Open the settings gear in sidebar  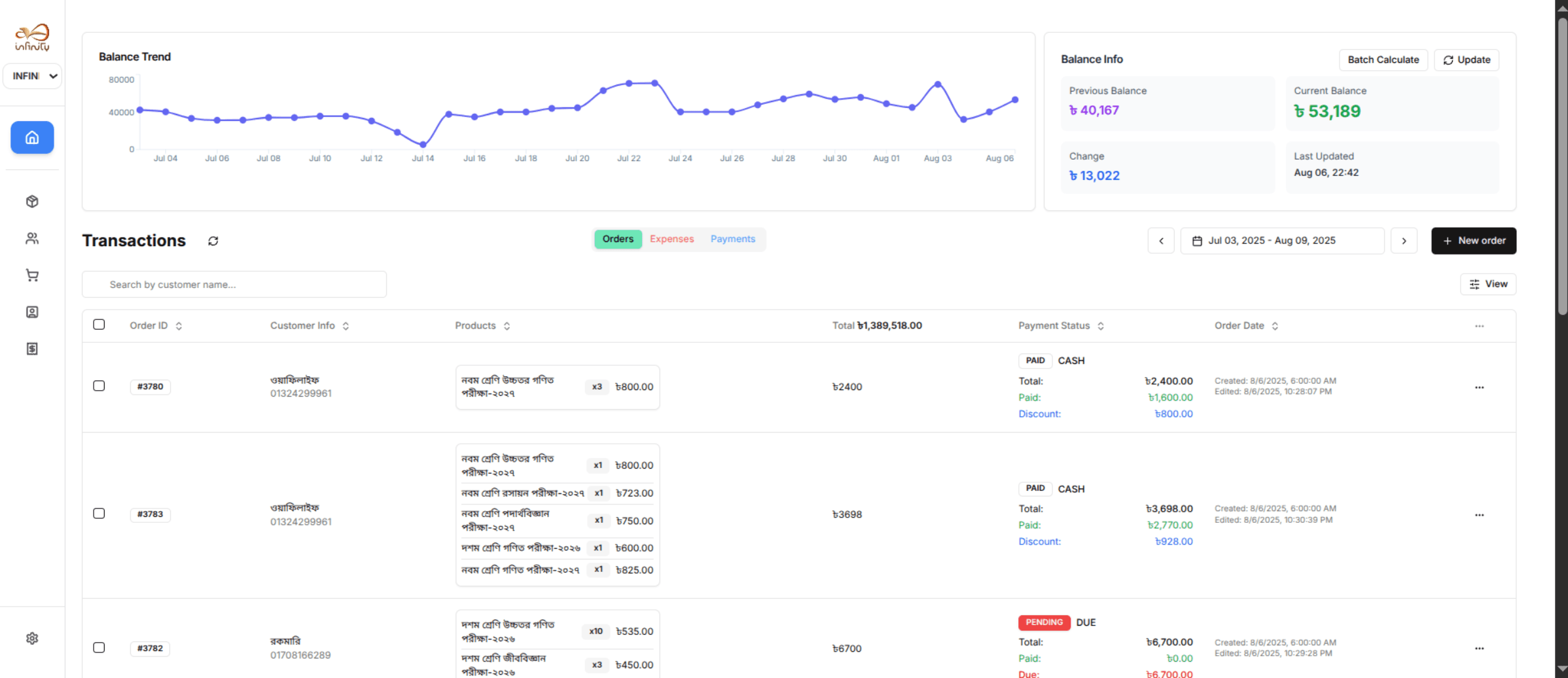pos(32,638)
